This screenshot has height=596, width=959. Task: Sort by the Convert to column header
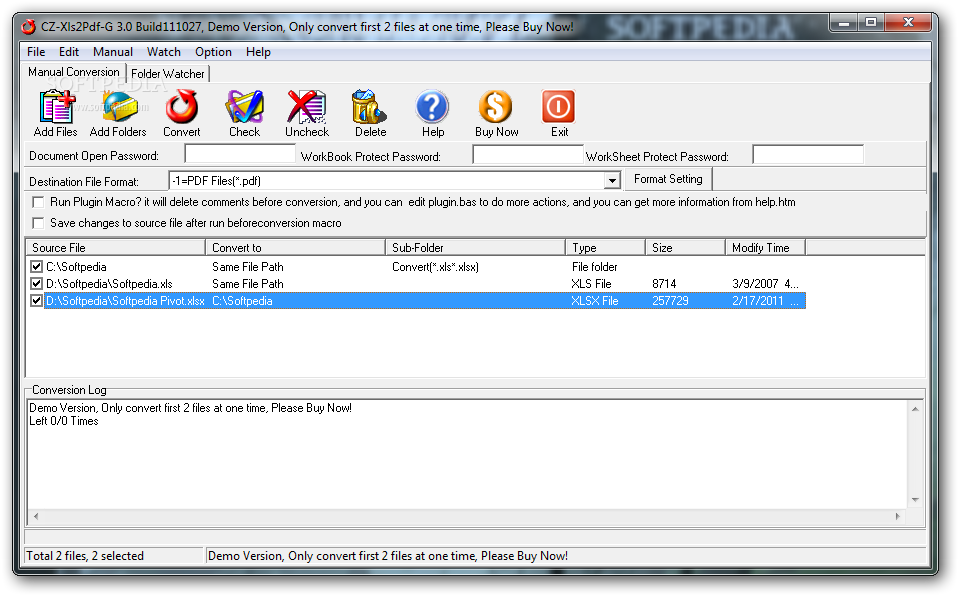[x=295, y=248]
